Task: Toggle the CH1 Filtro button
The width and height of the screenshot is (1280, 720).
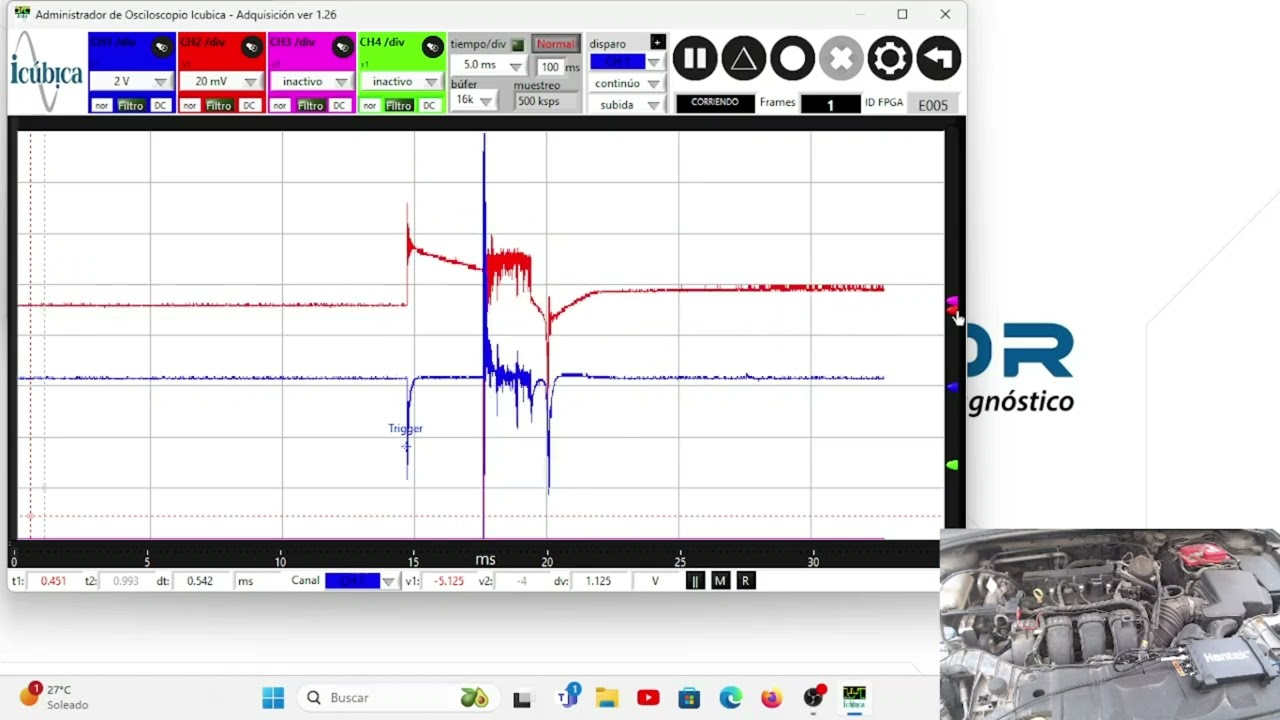Action: click(x=131, y=105)
